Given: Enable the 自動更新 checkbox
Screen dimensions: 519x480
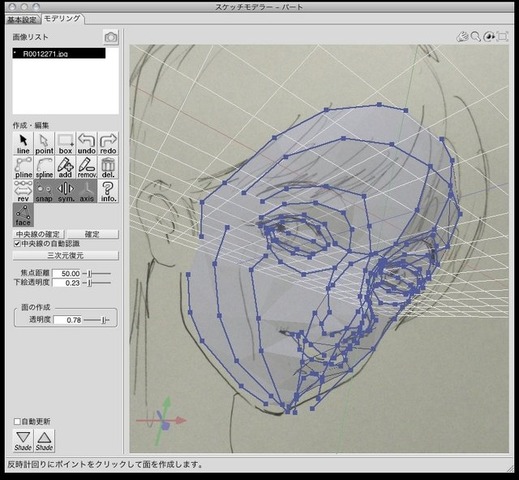Looking at the screenshot, I should 17,422.
